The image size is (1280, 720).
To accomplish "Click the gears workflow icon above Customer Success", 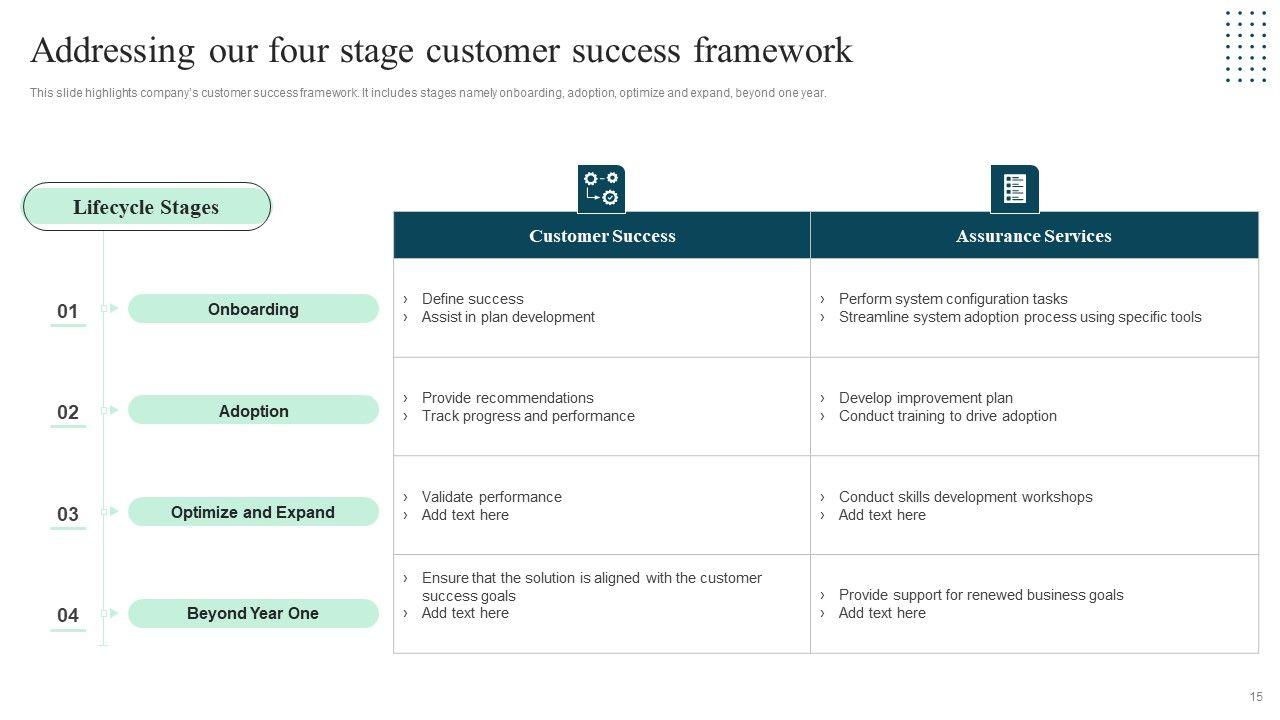I will pyautogui.click(x=601, y=189).
